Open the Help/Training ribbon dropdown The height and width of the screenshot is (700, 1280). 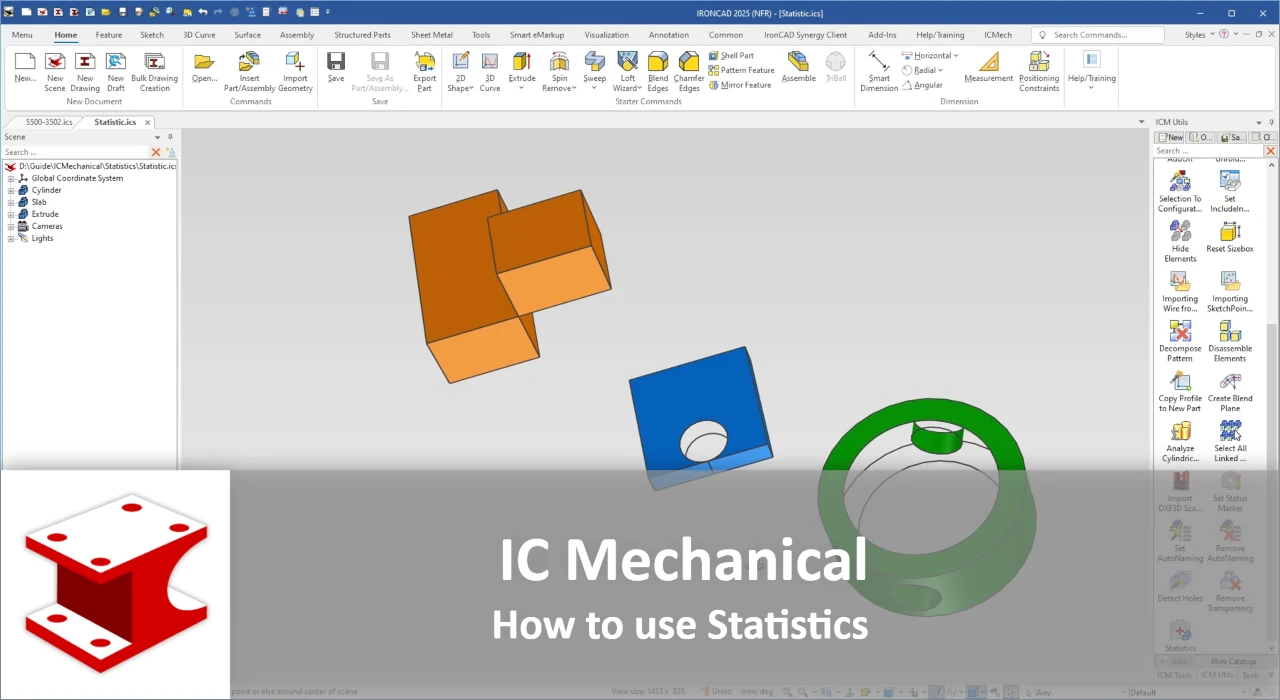1091,88
